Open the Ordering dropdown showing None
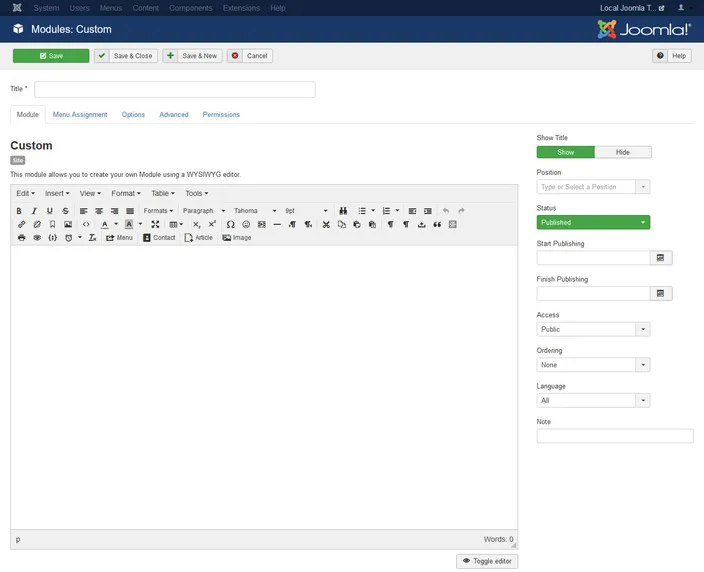Screen dimensions: 704x572 tap(593, 365)
